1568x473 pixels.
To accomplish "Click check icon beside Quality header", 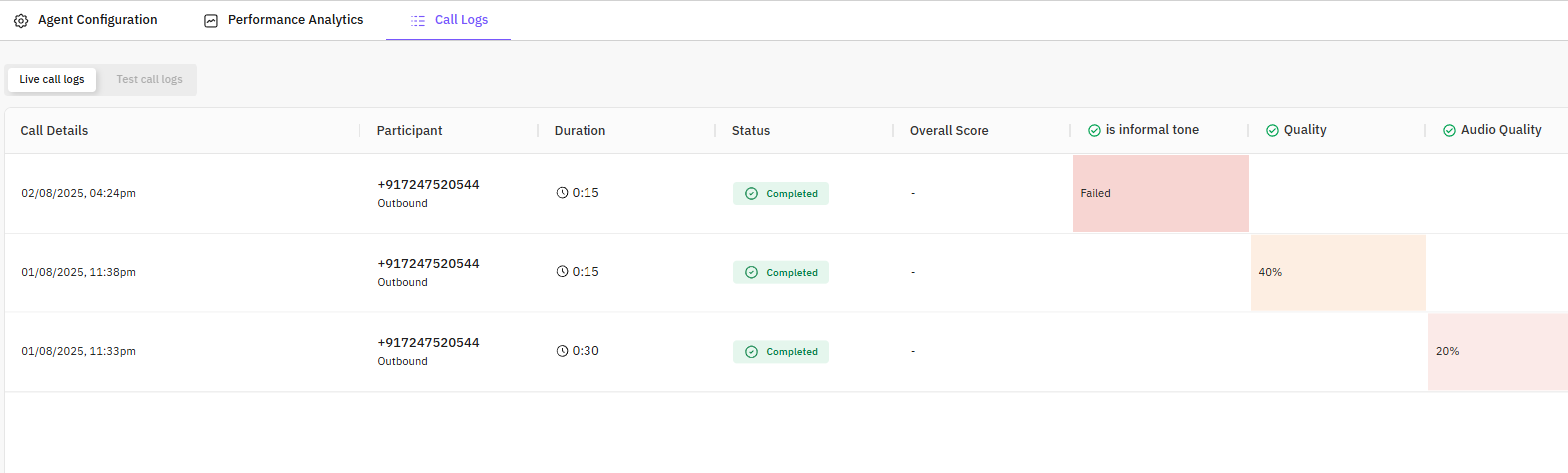I will 1272,130.
